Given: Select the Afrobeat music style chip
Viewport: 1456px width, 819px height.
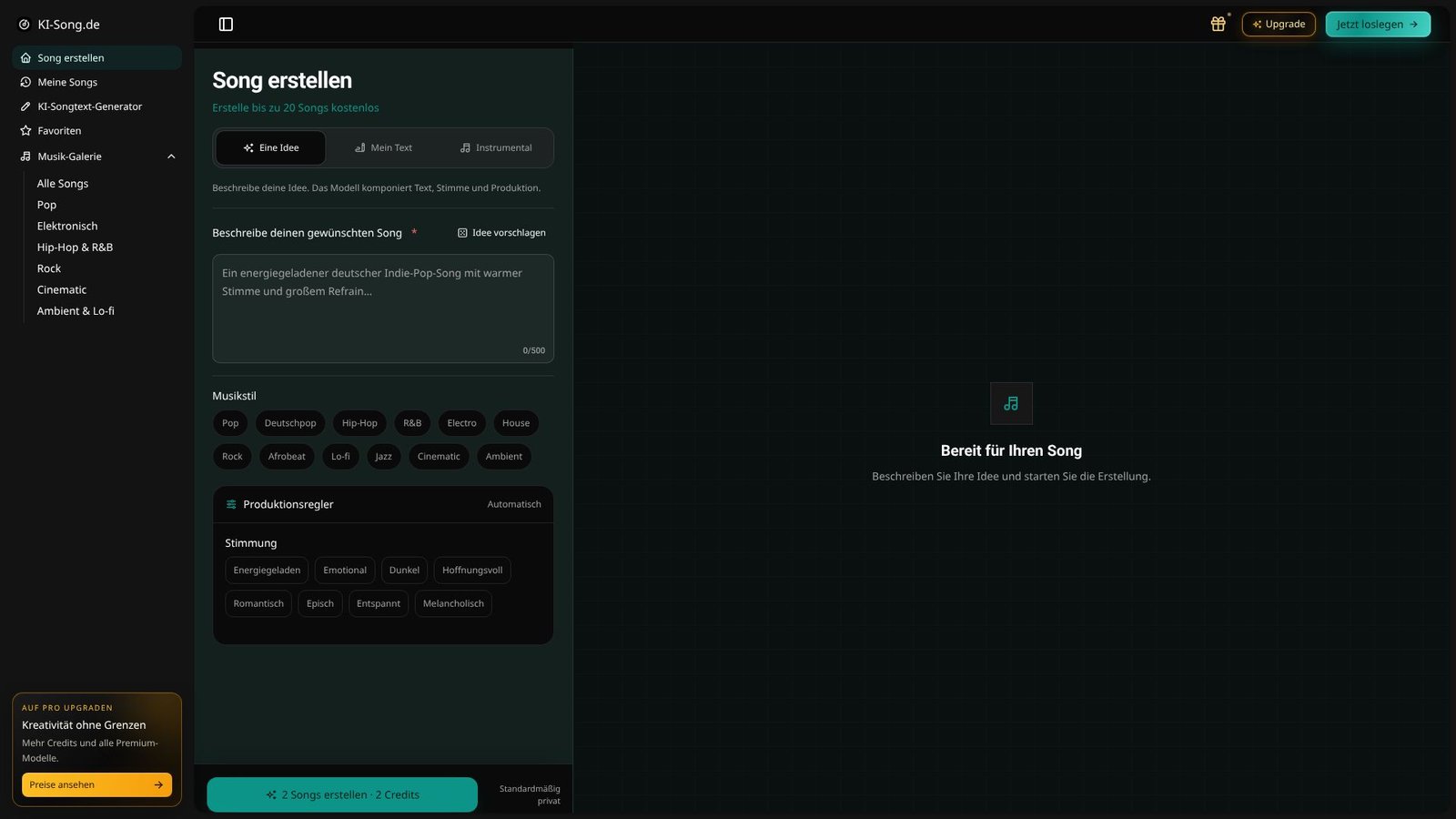Looking at the screenshot, I should tap(287, 457).
